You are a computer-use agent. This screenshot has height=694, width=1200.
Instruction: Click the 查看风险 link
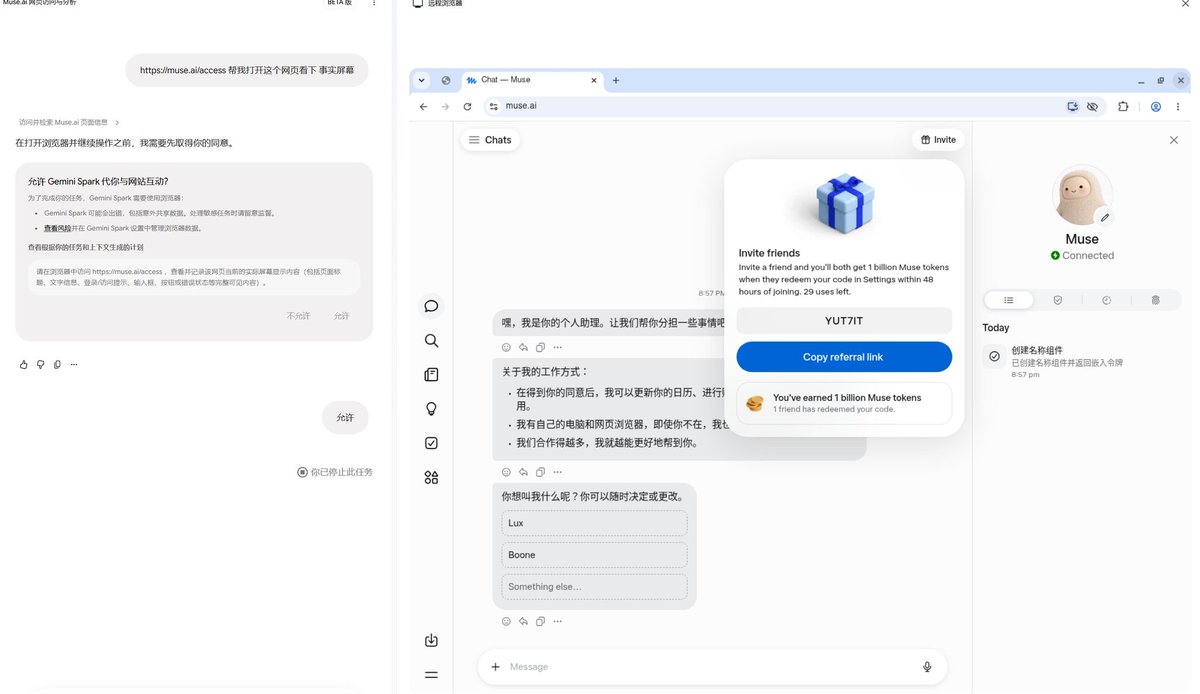pos(57,228)
